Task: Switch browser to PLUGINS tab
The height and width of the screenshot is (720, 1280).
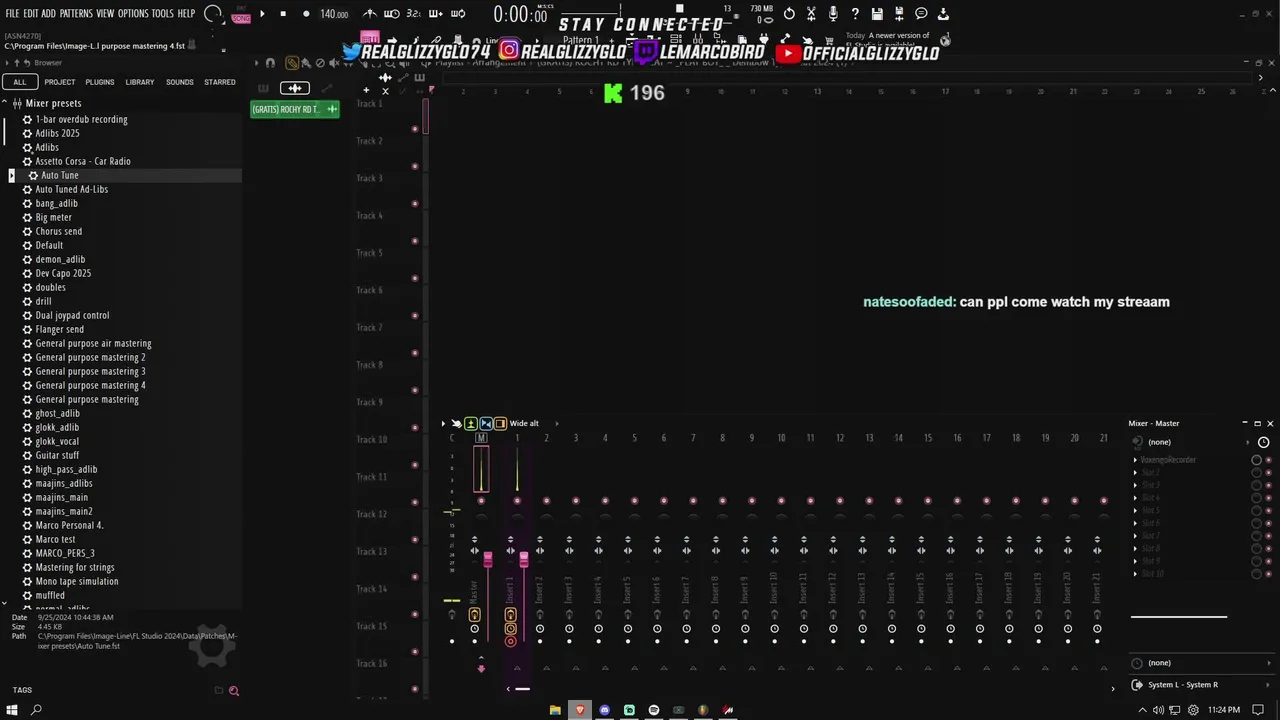Action: pyautogui.click(x=99, y=82)
